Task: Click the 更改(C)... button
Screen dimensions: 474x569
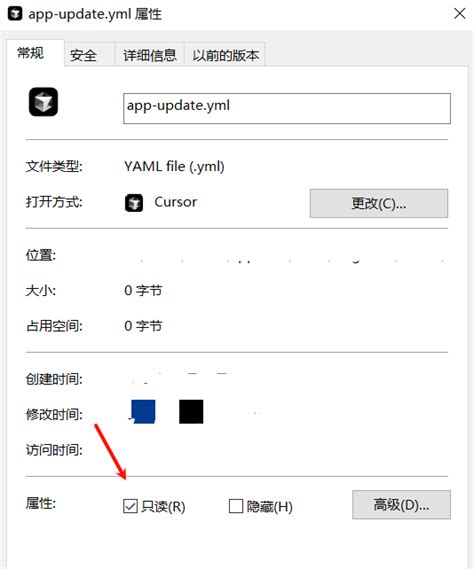Action: point(379,203)
